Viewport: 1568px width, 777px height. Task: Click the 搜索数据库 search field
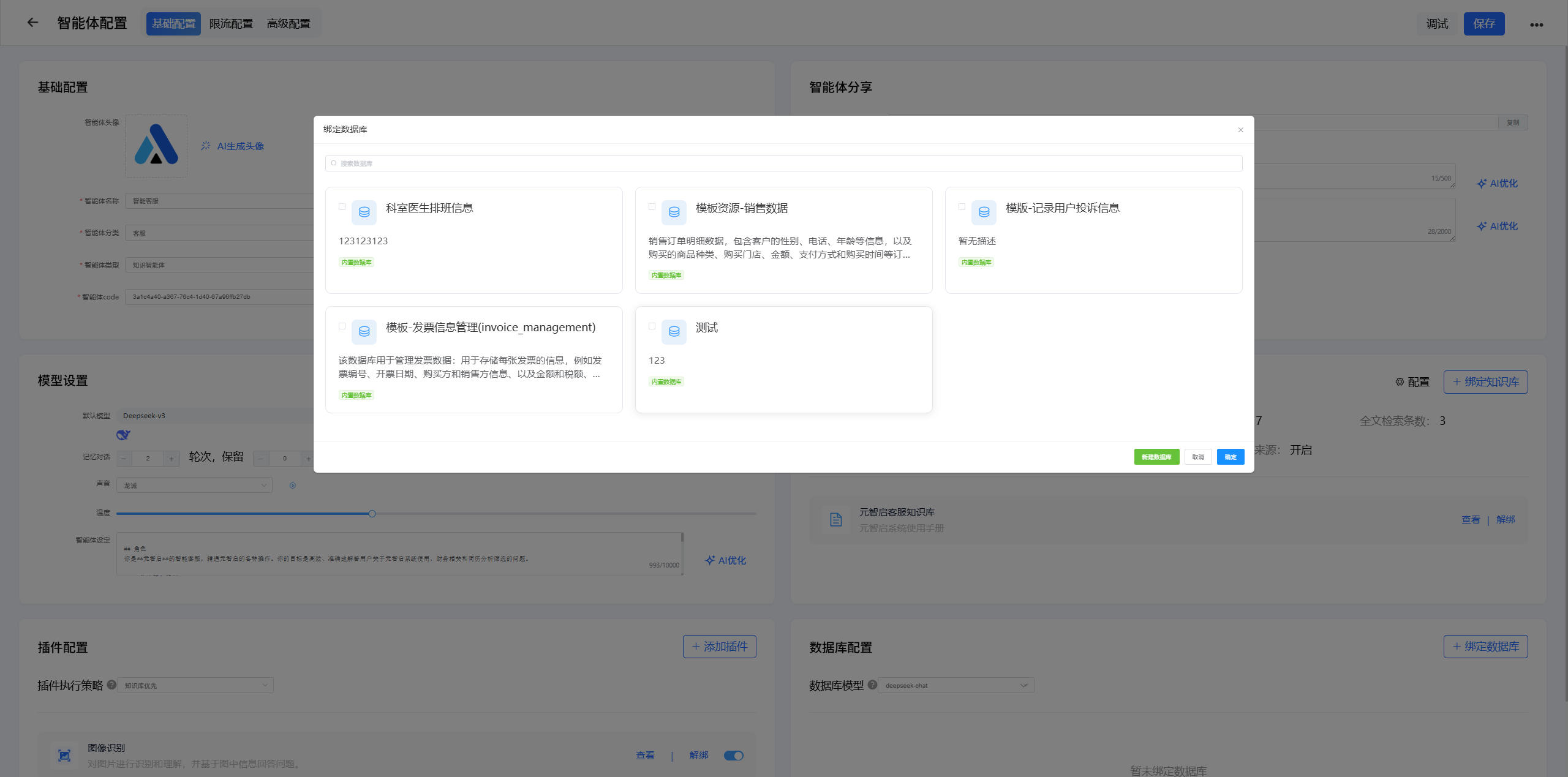coord(783,163)
